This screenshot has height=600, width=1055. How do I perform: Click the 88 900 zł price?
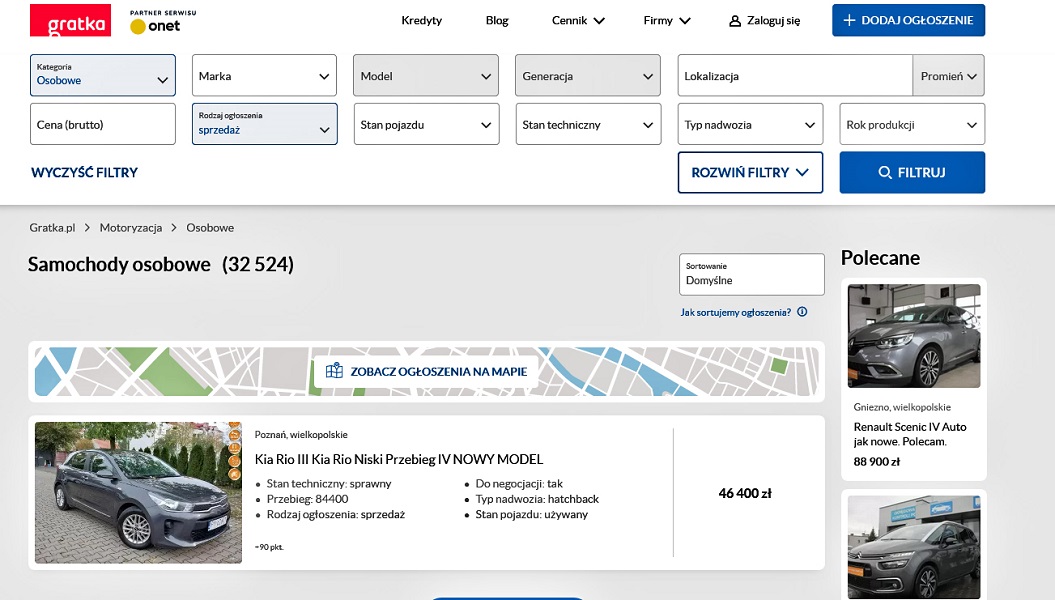pos(877,461)
